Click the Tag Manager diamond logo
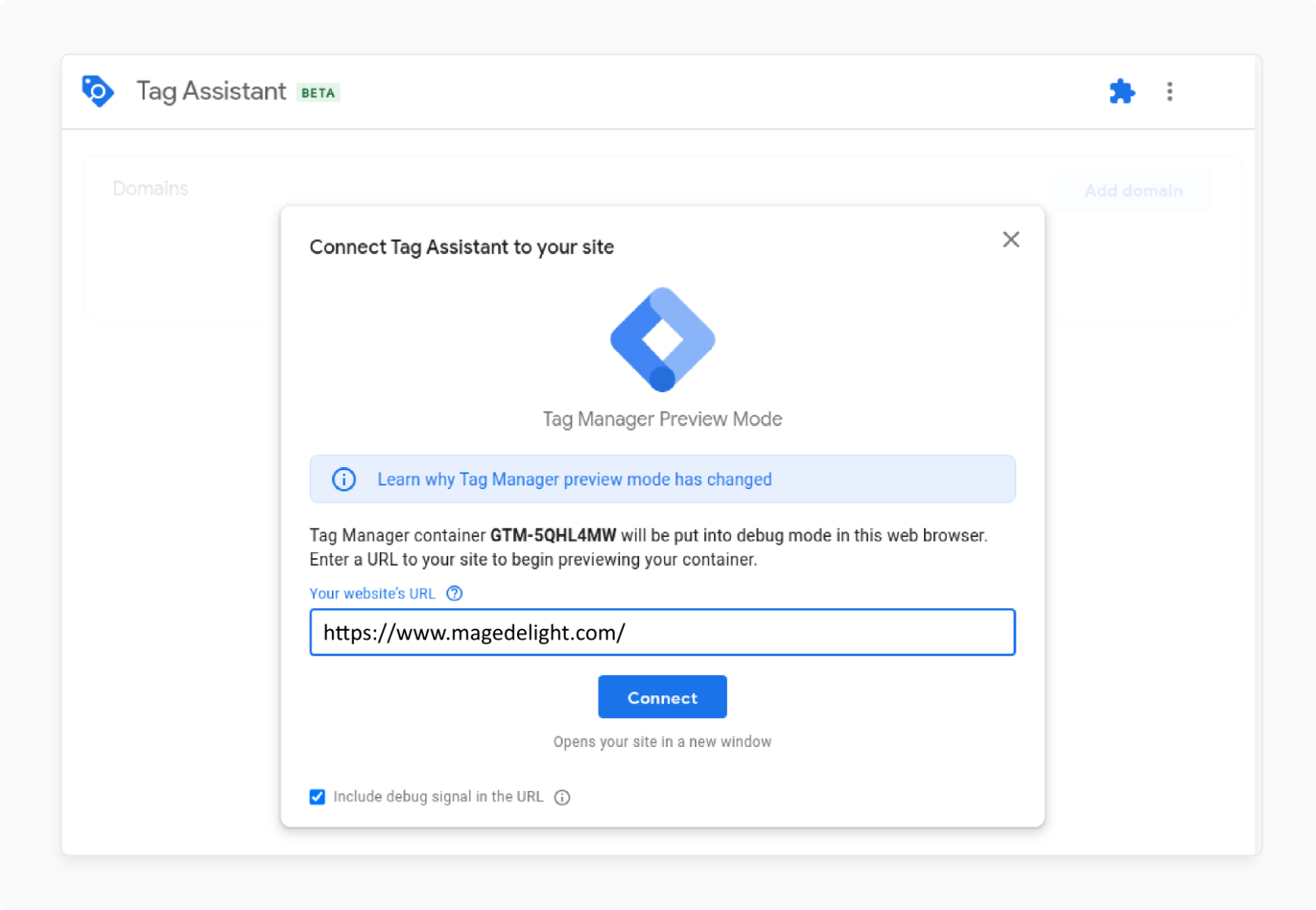Image resolution: width=1316 pixels, height=910 pixels. coord(663,339)
